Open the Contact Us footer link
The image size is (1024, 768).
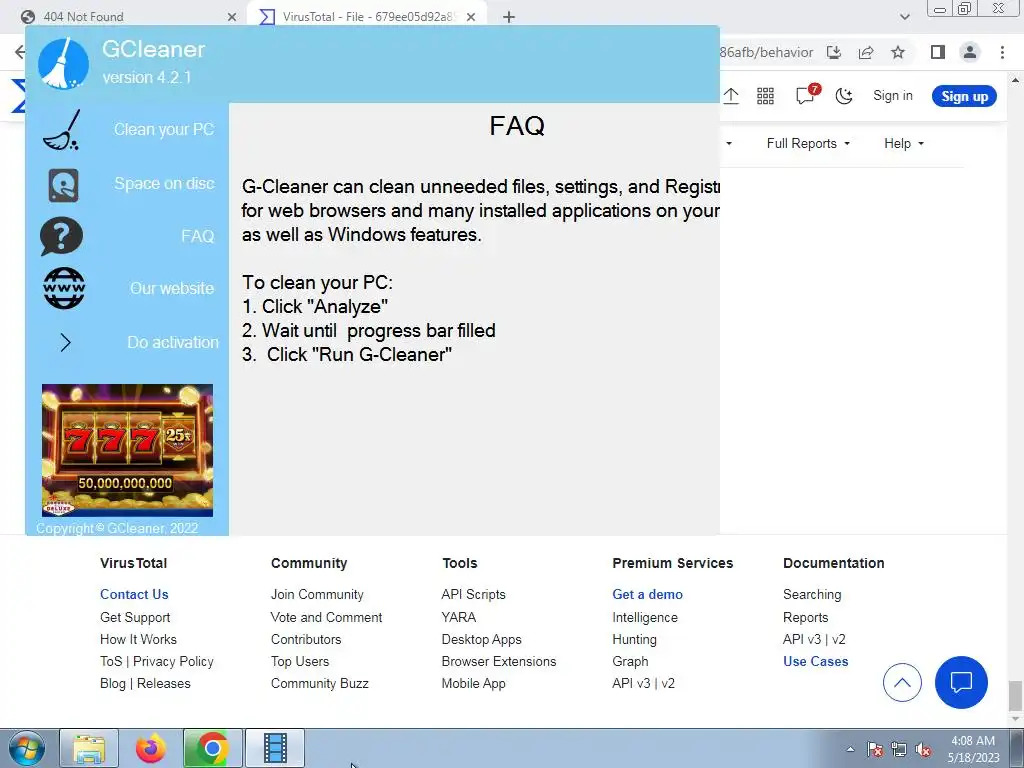134,594
